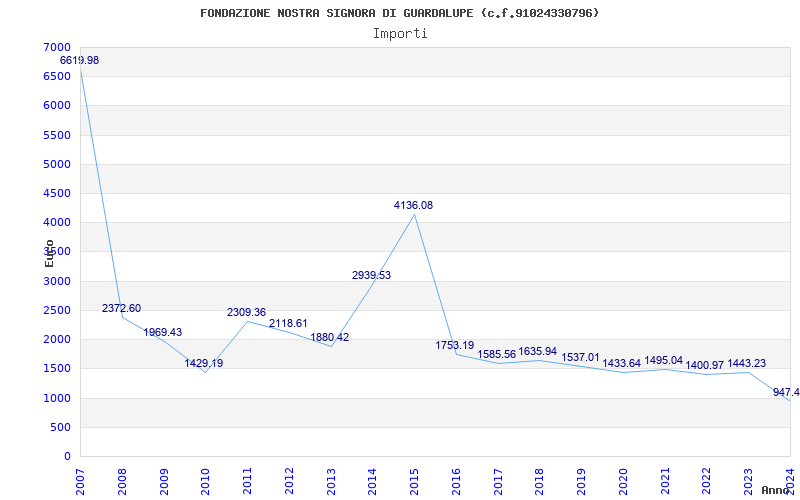Click the x-axis year 2010
This screenshot has height=500, width=800.
point(205,482)
